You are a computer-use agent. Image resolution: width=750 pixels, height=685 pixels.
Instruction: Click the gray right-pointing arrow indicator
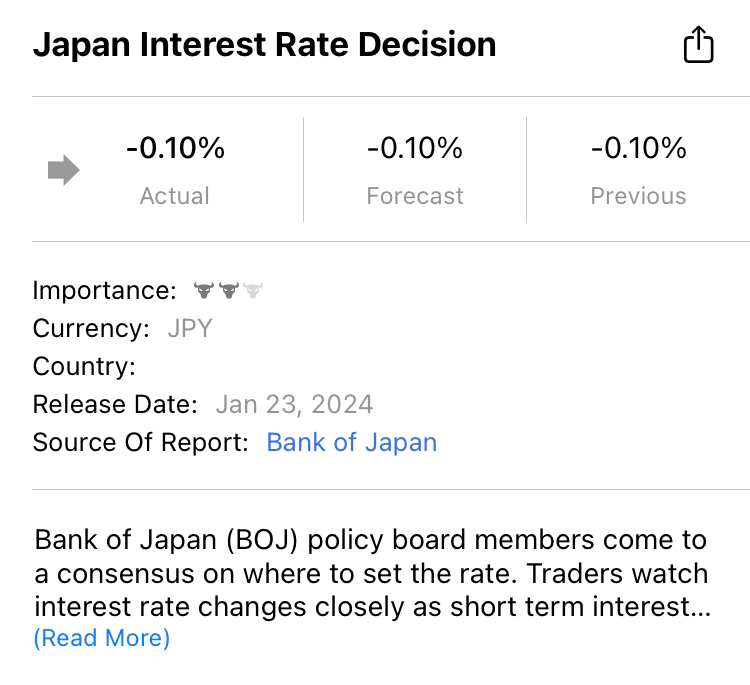(64, 171)
